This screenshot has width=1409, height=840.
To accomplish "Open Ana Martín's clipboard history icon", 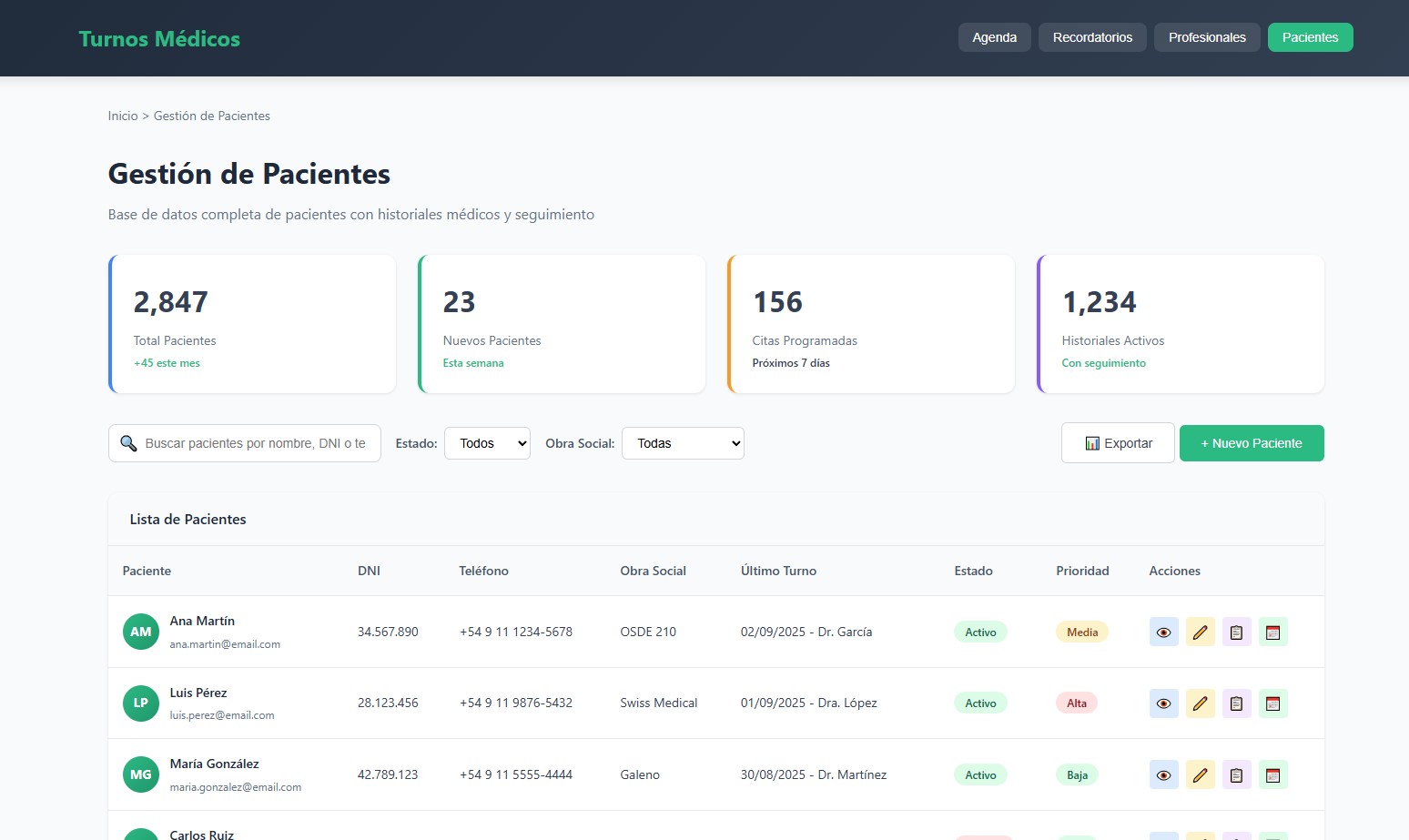I will pos(1236,632).
